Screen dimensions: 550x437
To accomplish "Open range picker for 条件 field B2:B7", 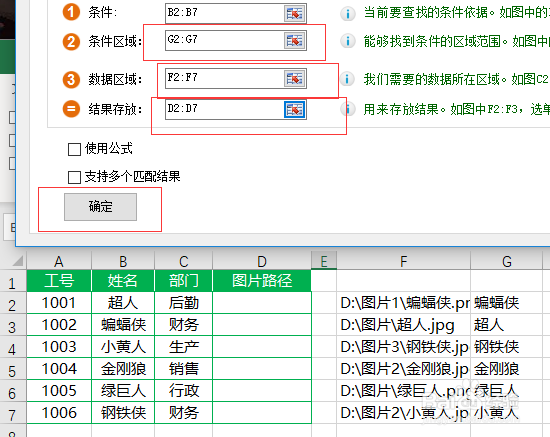I will point(294,13).
